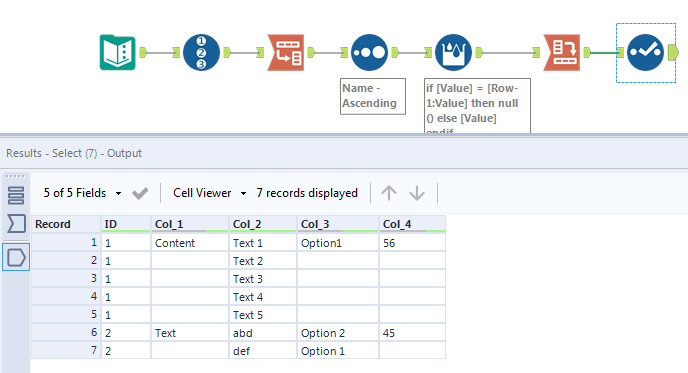Show the metadata view icon in results sidebar
Viewport: 688px width, 373px height.
coord(16,196)
